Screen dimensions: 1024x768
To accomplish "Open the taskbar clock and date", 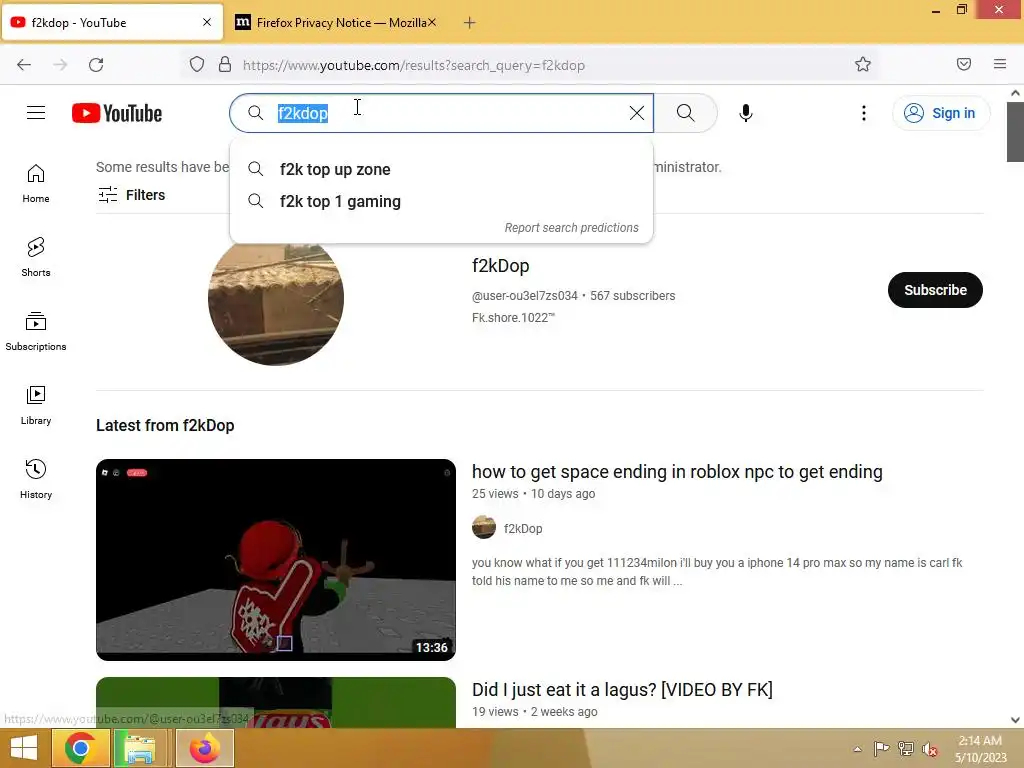I will coord(980,749).
